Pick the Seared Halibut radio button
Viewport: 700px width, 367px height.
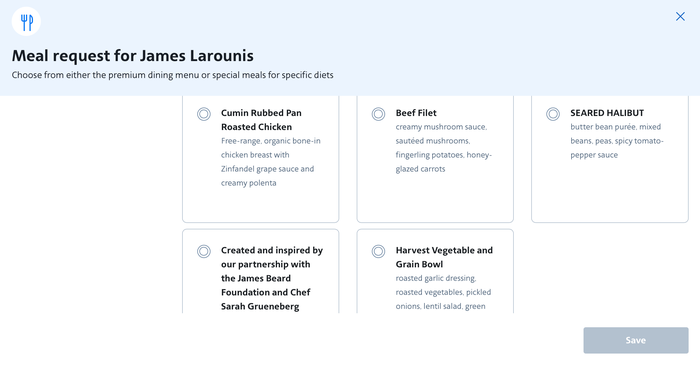pyautogui.click(x=553, y=114)
